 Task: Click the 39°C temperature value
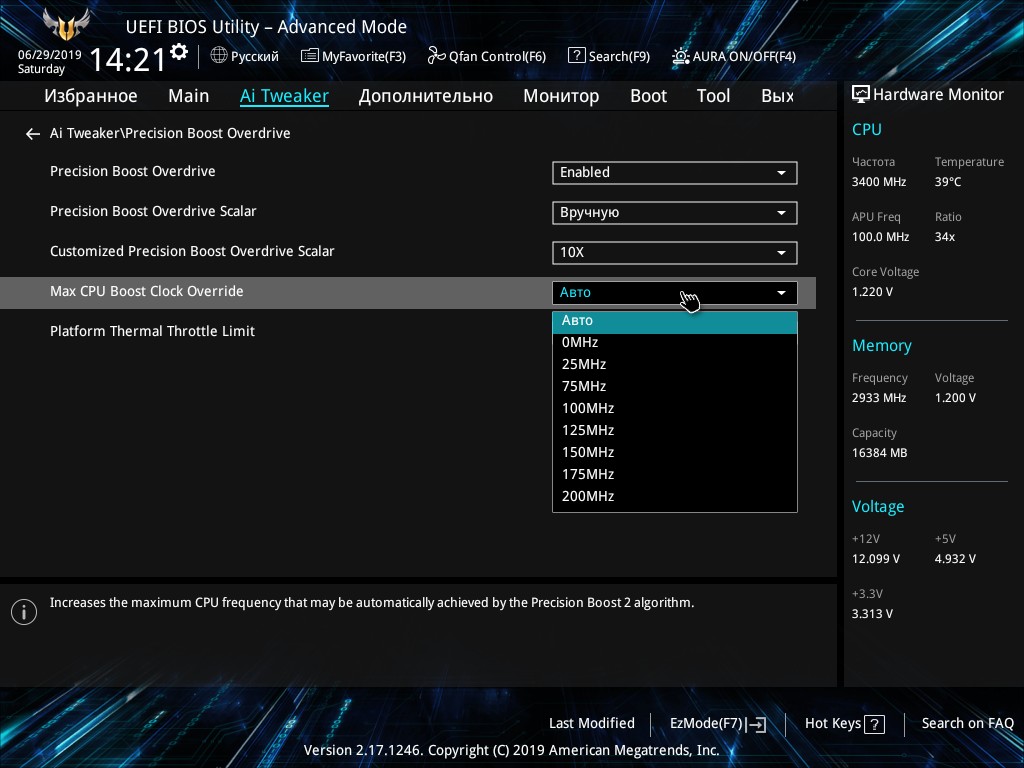click(x=948, y=182)
